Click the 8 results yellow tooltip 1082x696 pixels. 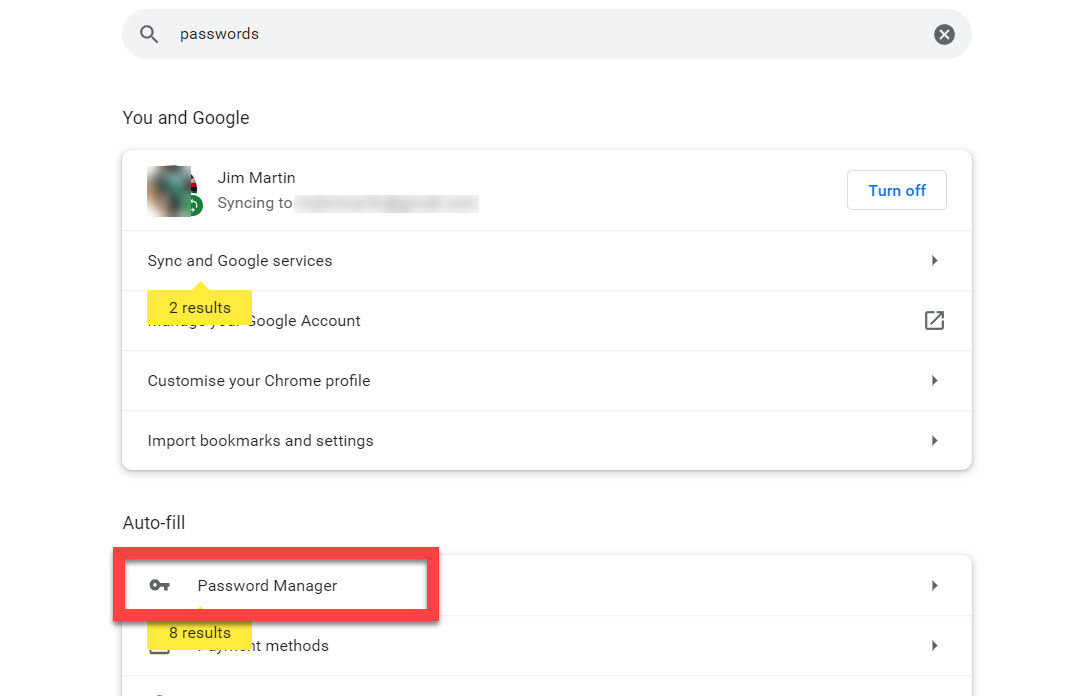[199, 633]
